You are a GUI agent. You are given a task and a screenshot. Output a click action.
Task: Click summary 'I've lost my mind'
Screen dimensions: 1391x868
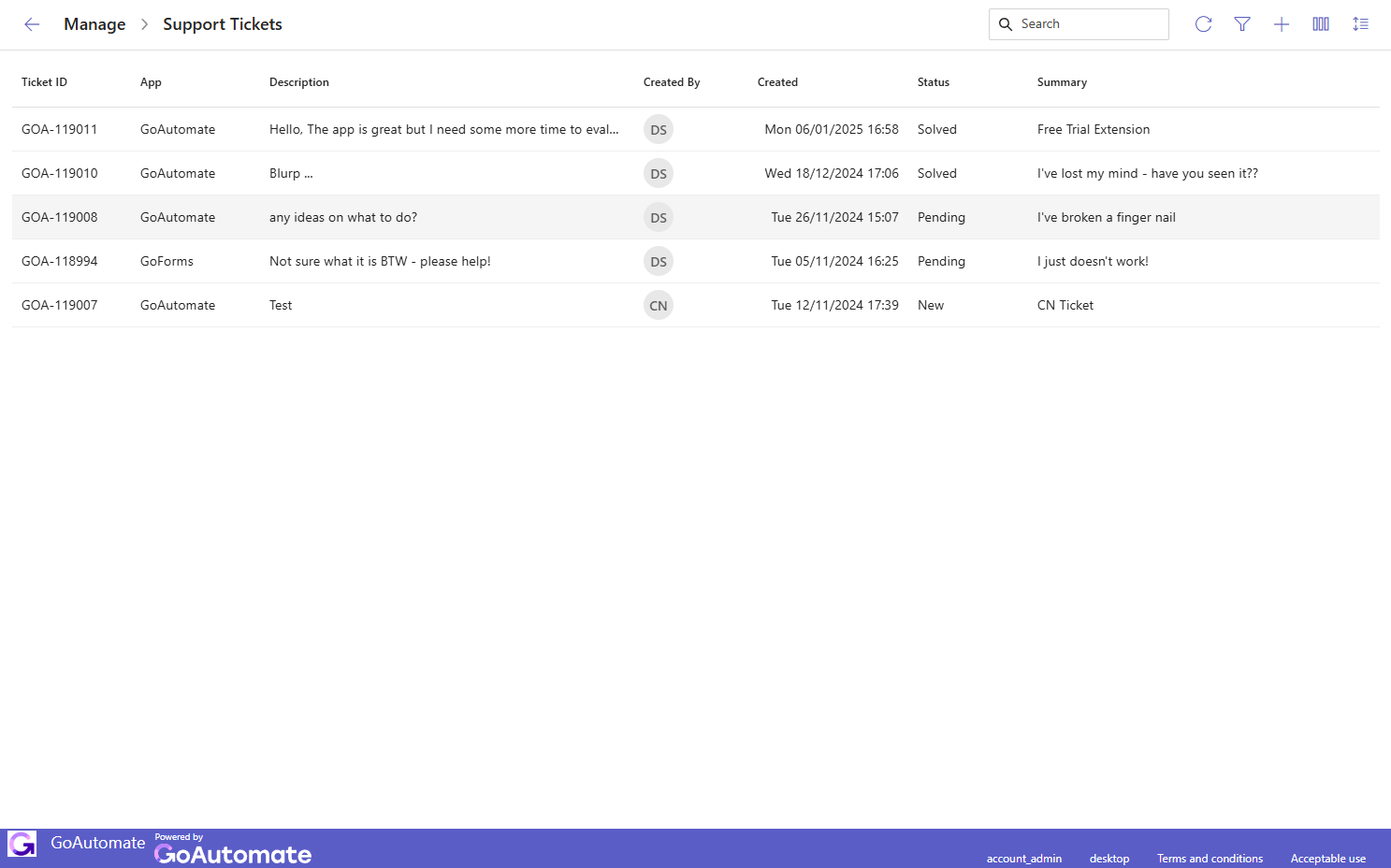point(1148,173)
